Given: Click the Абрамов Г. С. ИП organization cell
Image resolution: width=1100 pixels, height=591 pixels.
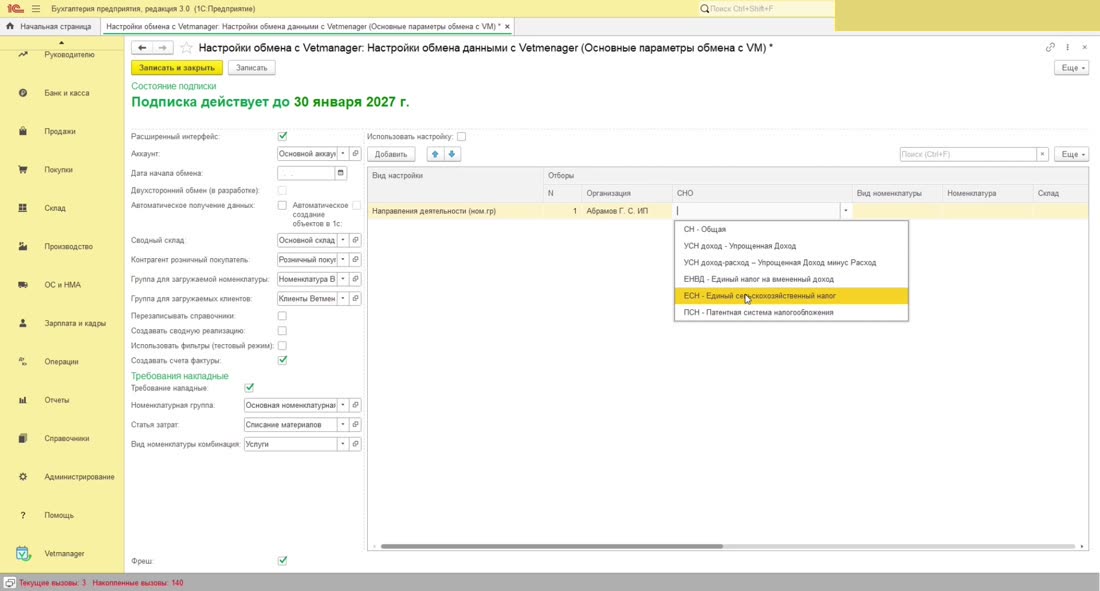Looking at the screenshot, I should coord(627,211).
